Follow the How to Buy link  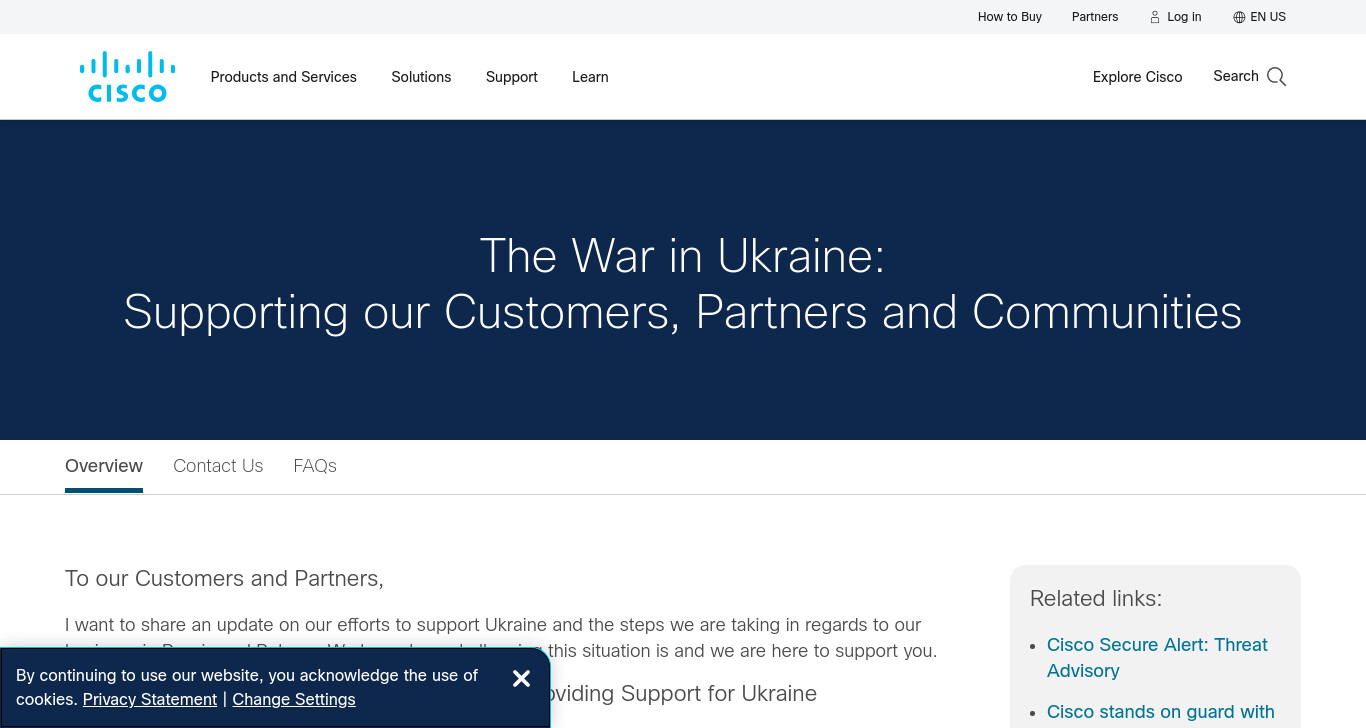point(1010,17)
